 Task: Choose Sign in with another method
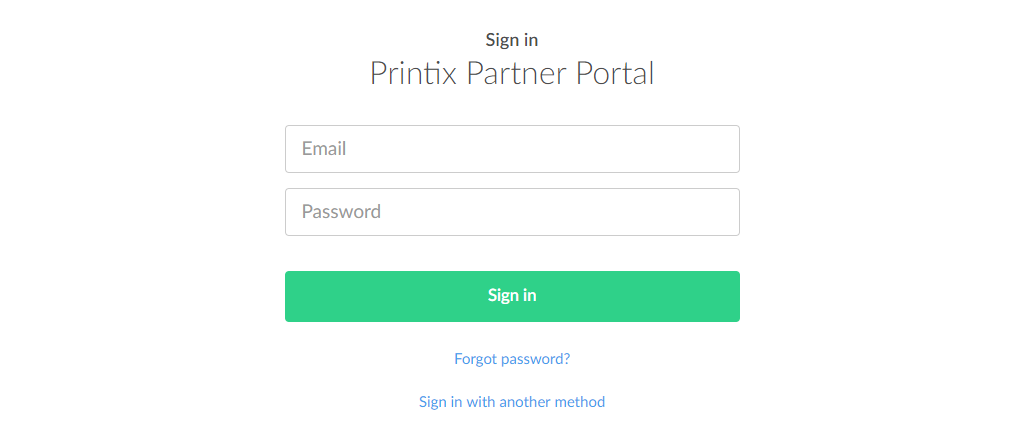point(512,402)
